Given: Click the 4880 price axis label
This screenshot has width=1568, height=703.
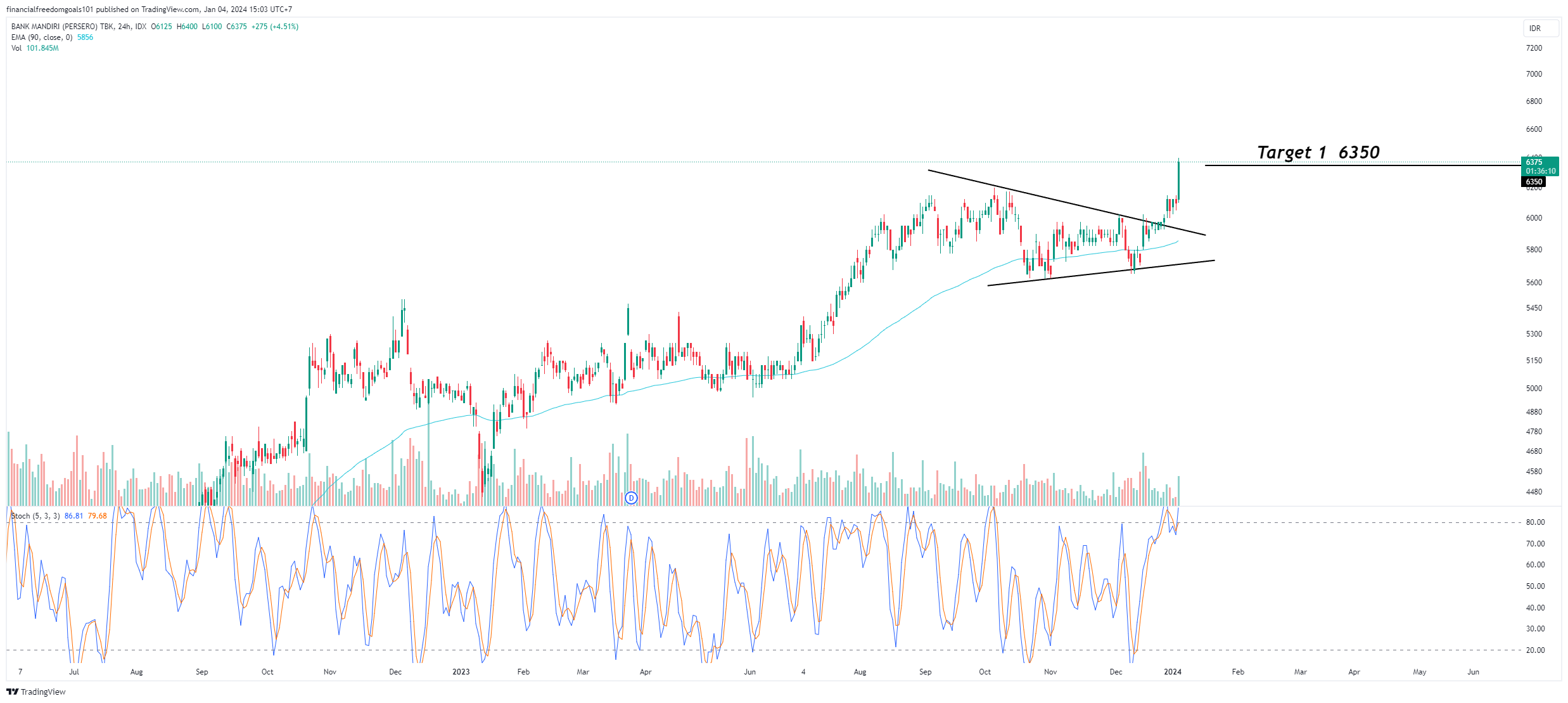Looking at the screenshot, I should click(1534, 412).
